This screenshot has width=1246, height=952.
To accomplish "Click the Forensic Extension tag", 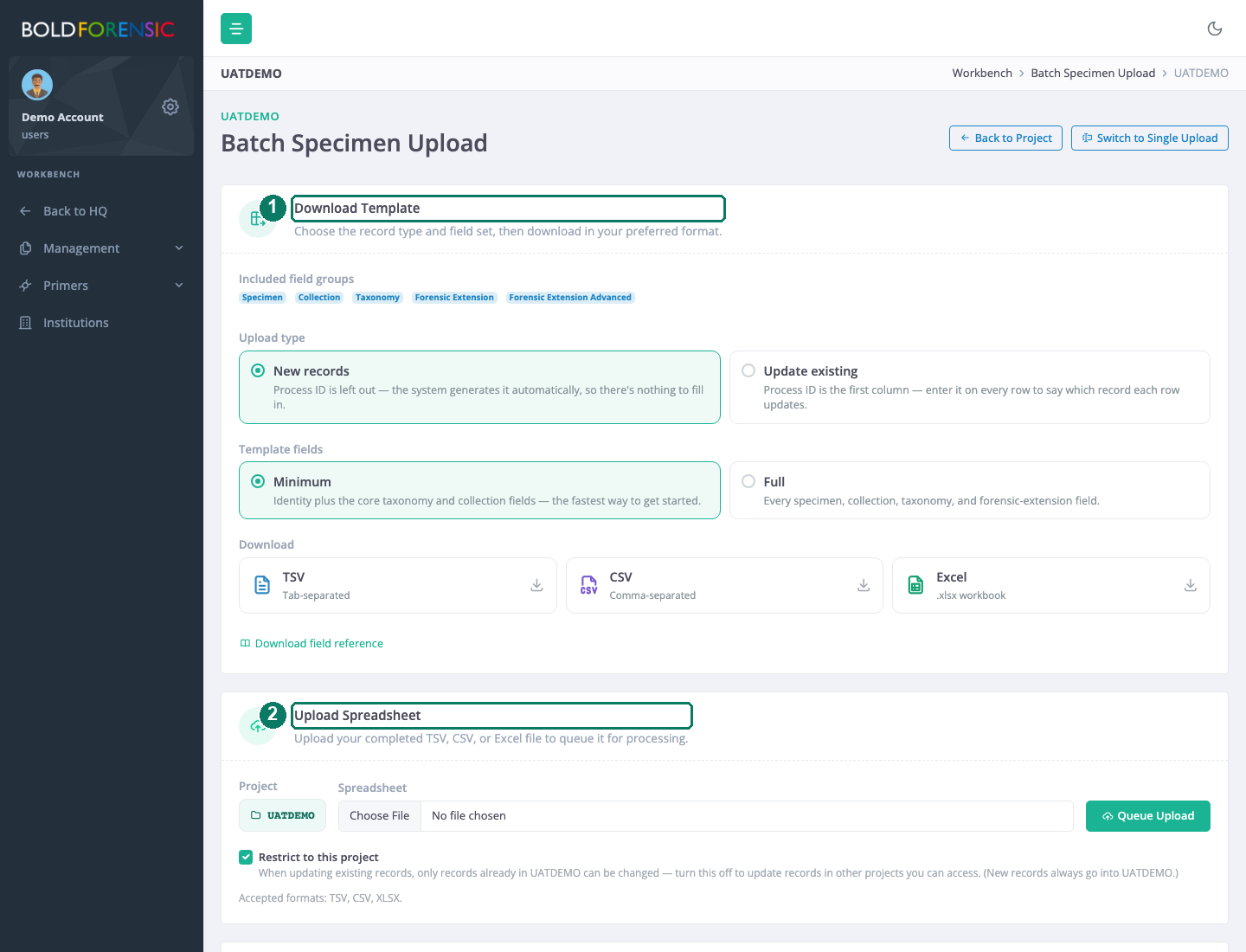I will 454,298.
